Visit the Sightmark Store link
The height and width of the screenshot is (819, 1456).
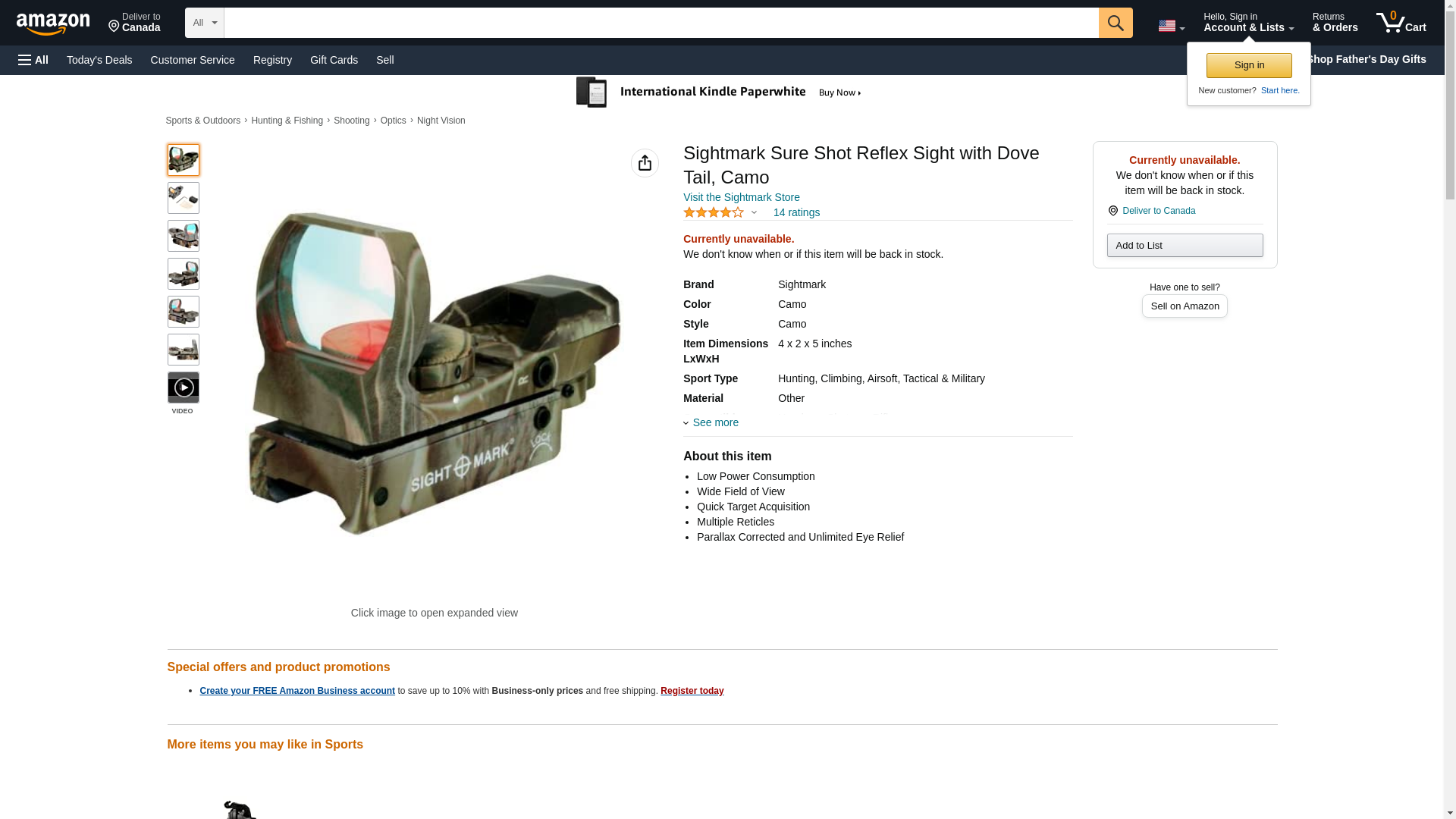pos(741,197)
